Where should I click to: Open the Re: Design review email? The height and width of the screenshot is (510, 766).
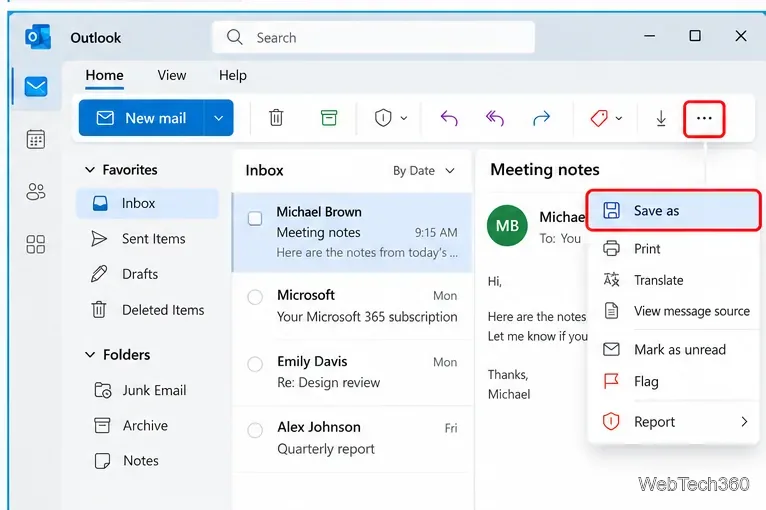352,371
